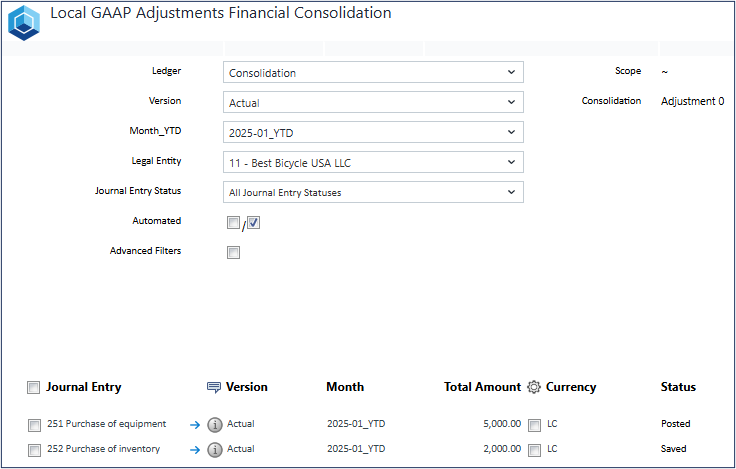Open journal entry 252 Purchase of inventory

103,449
